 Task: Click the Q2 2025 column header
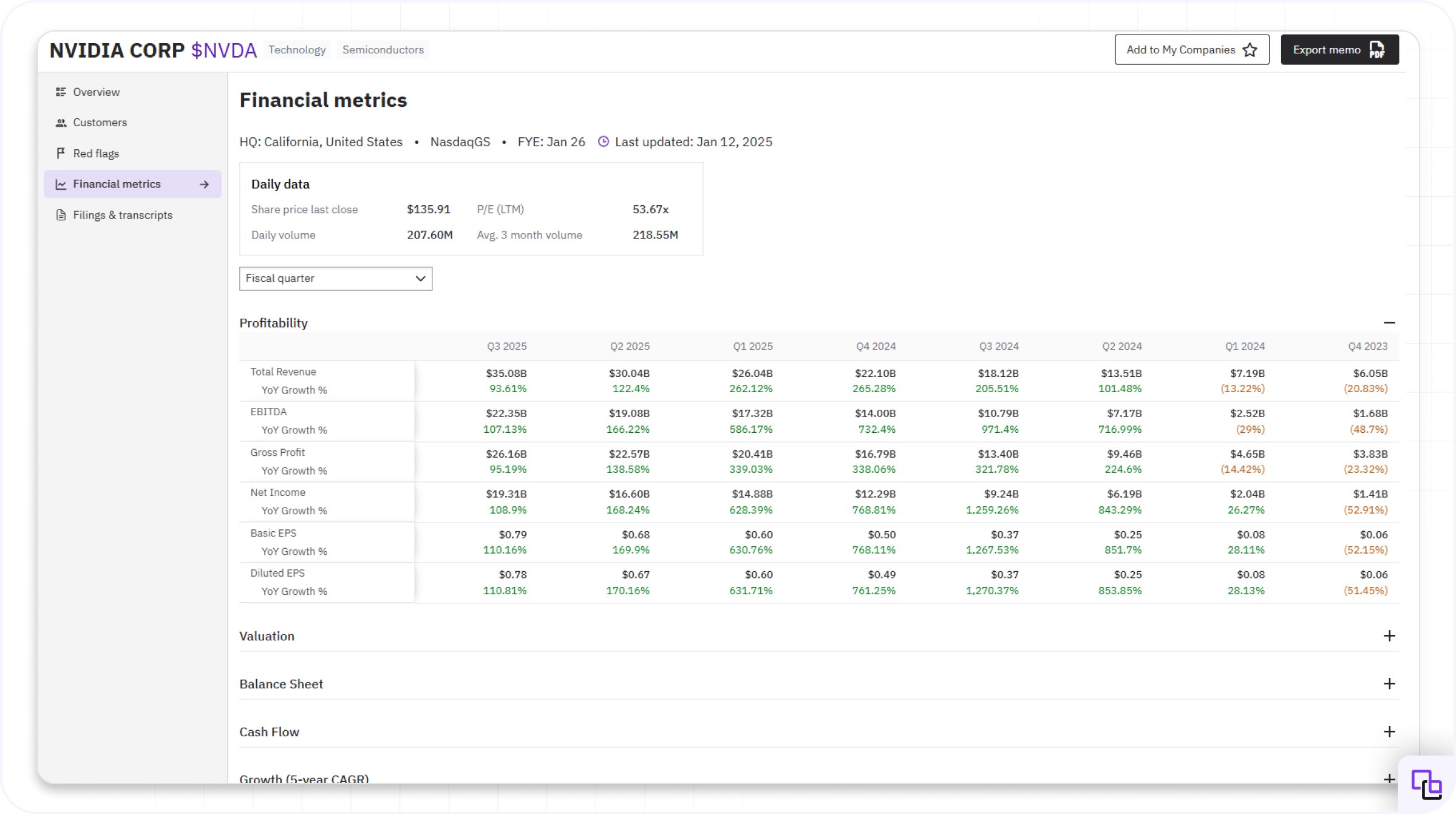[630, 346]
